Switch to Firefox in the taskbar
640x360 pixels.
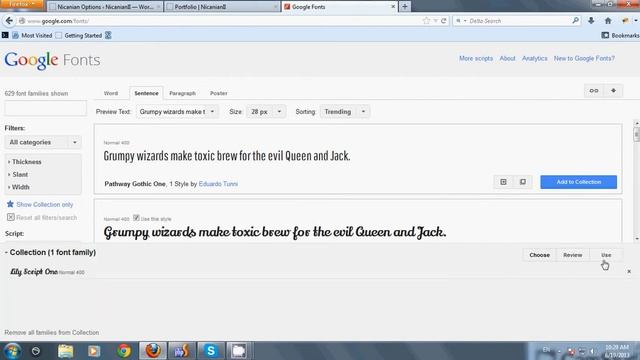[x=153, y=351]
